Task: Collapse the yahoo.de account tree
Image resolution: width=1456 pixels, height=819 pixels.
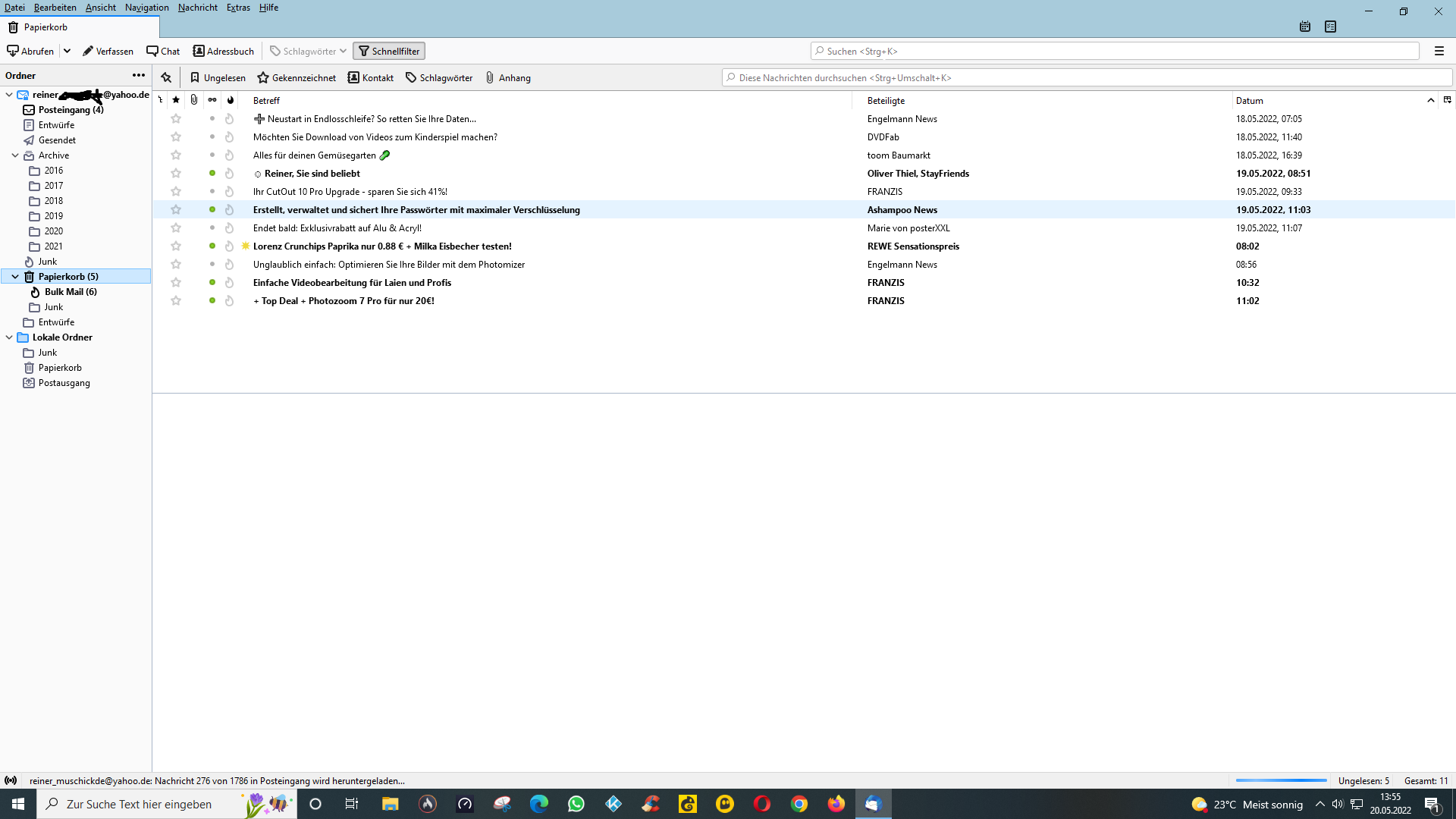Action: [x=9, y=95]
